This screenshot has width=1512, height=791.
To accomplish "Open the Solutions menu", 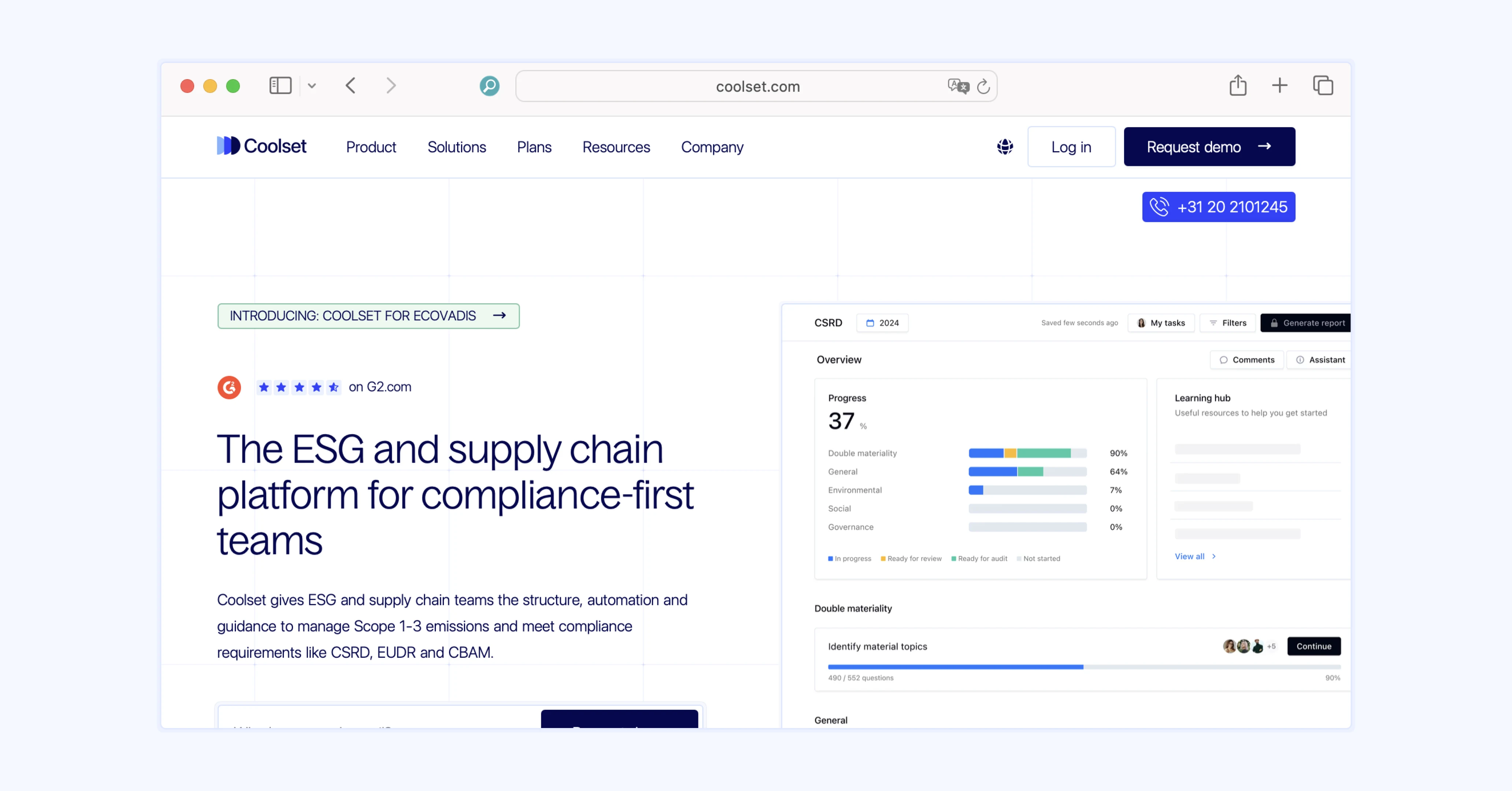I will (457, 147).
